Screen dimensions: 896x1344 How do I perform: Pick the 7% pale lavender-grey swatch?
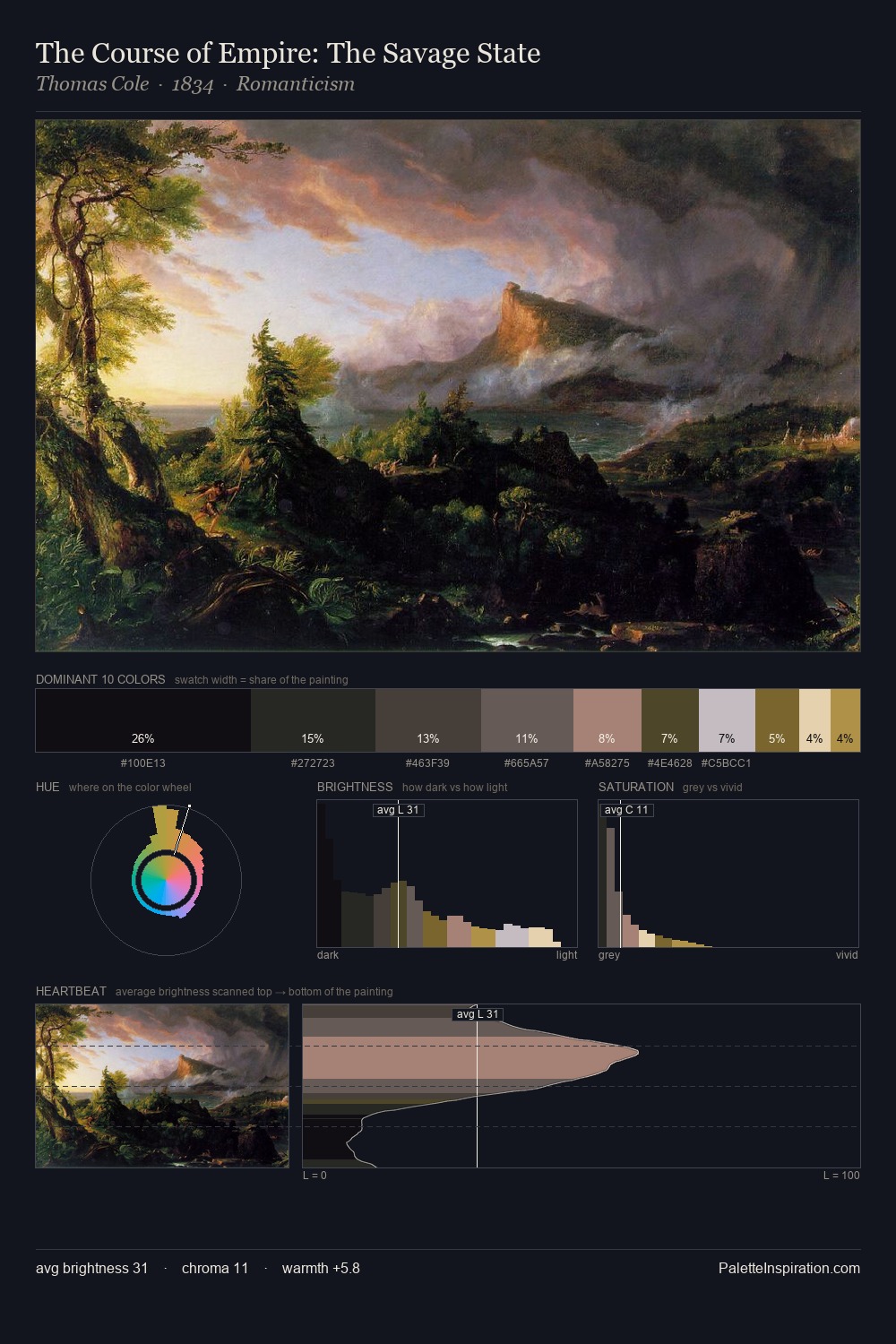coord(727,720)
